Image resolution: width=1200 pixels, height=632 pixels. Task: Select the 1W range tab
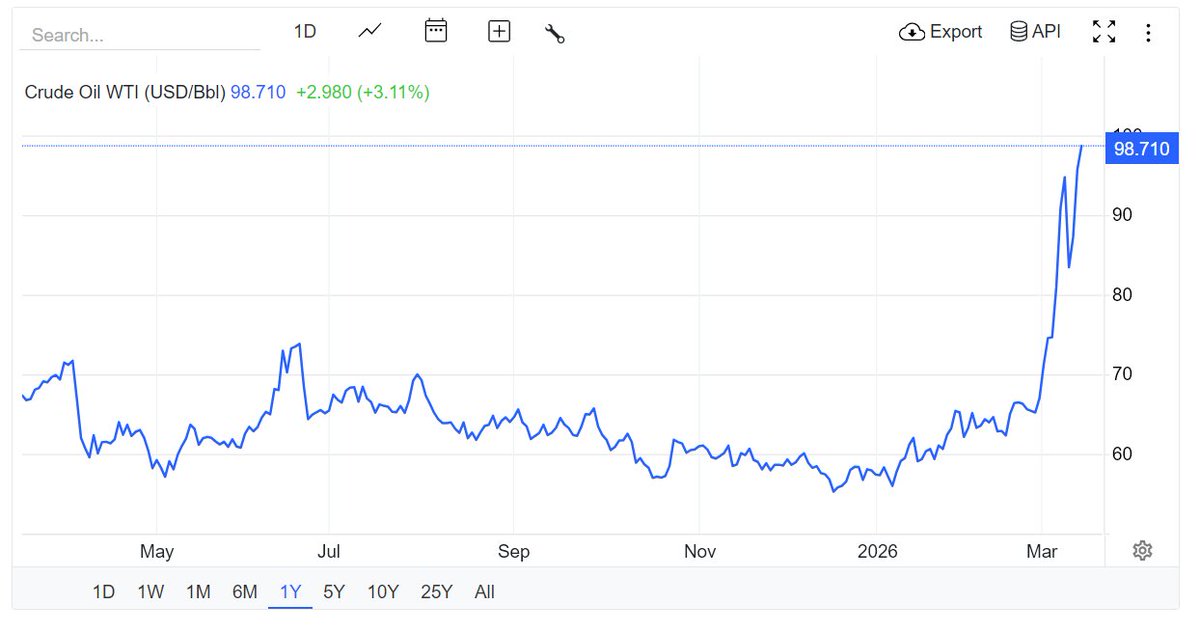click(x=151, y=592)
